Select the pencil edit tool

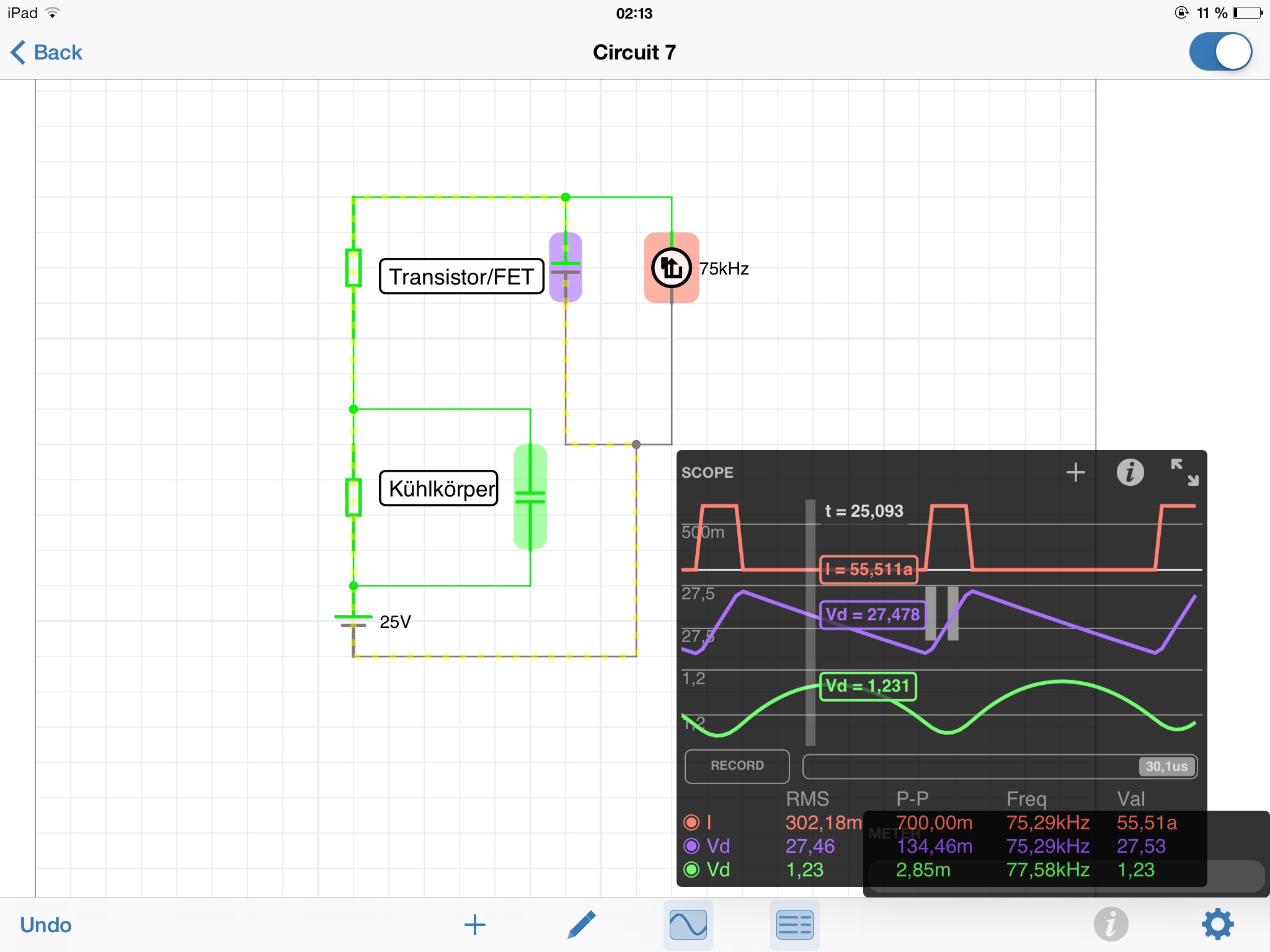click(x=582, y=925)
